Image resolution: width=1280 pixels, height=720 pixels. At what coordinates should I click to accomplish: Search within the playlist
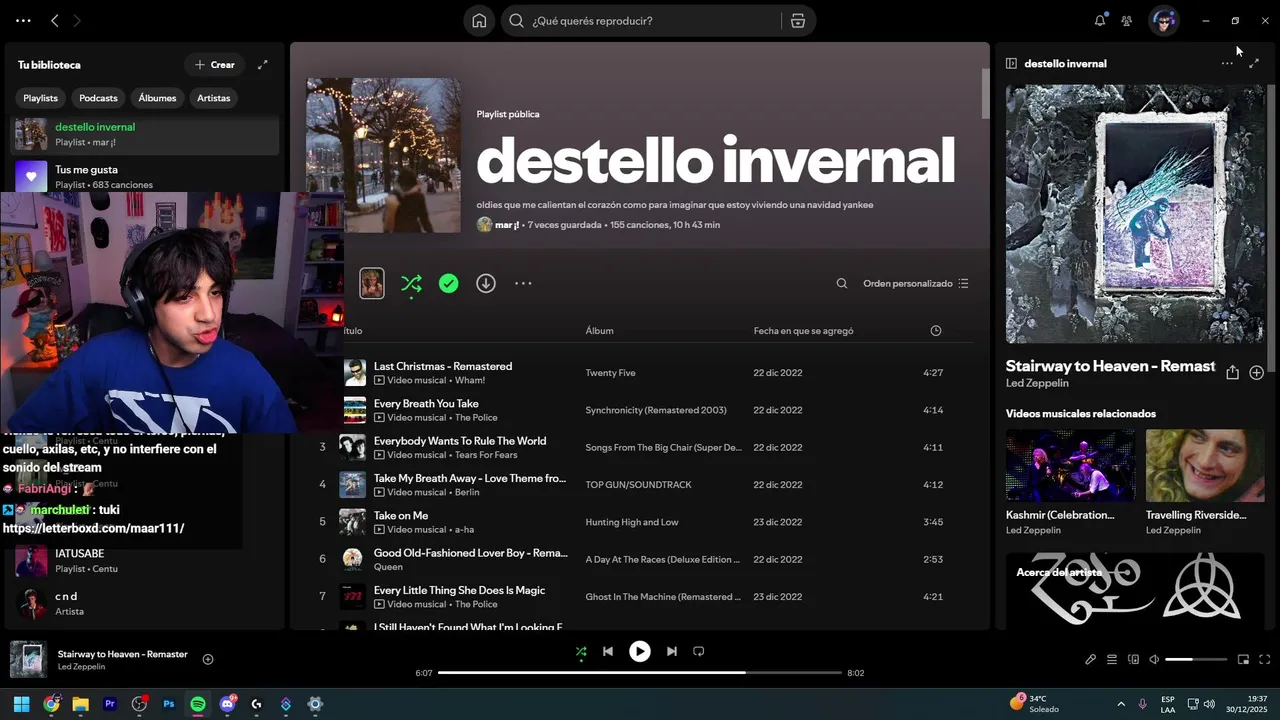(x=842, y=284)
